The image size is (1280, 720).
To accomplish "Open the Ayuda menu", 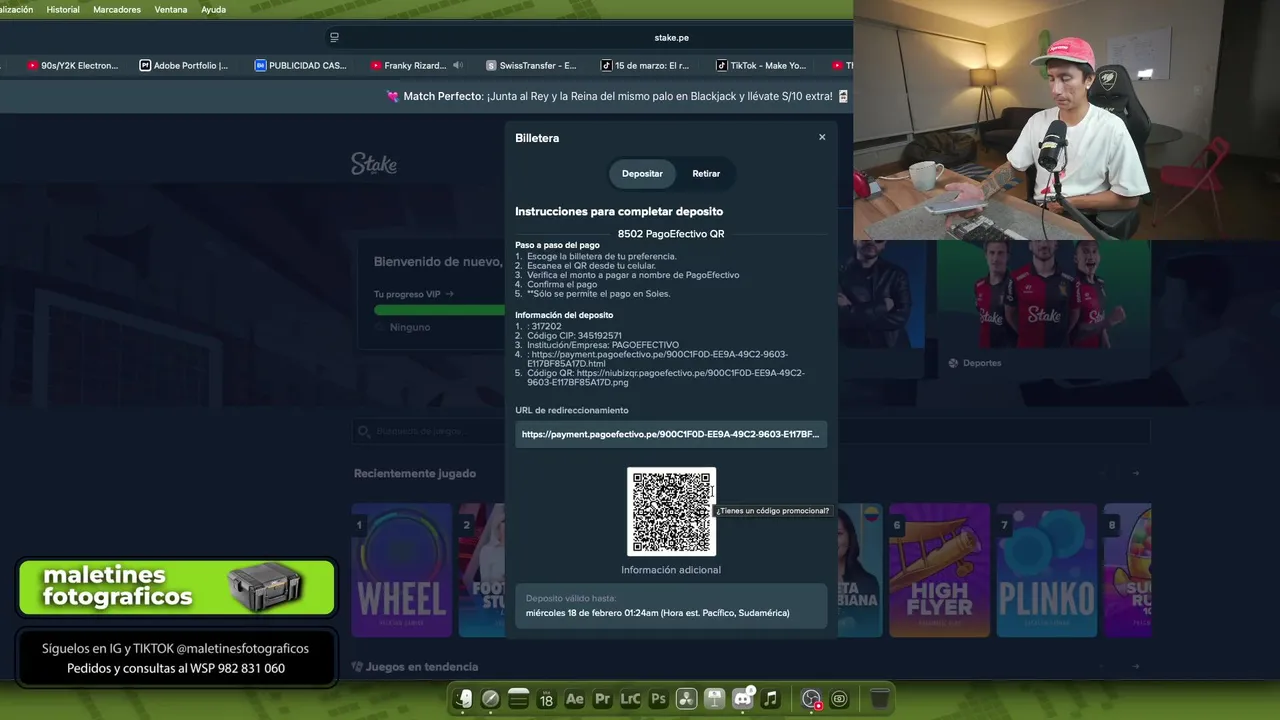I will pyautogui.click(x=213, y=9).
